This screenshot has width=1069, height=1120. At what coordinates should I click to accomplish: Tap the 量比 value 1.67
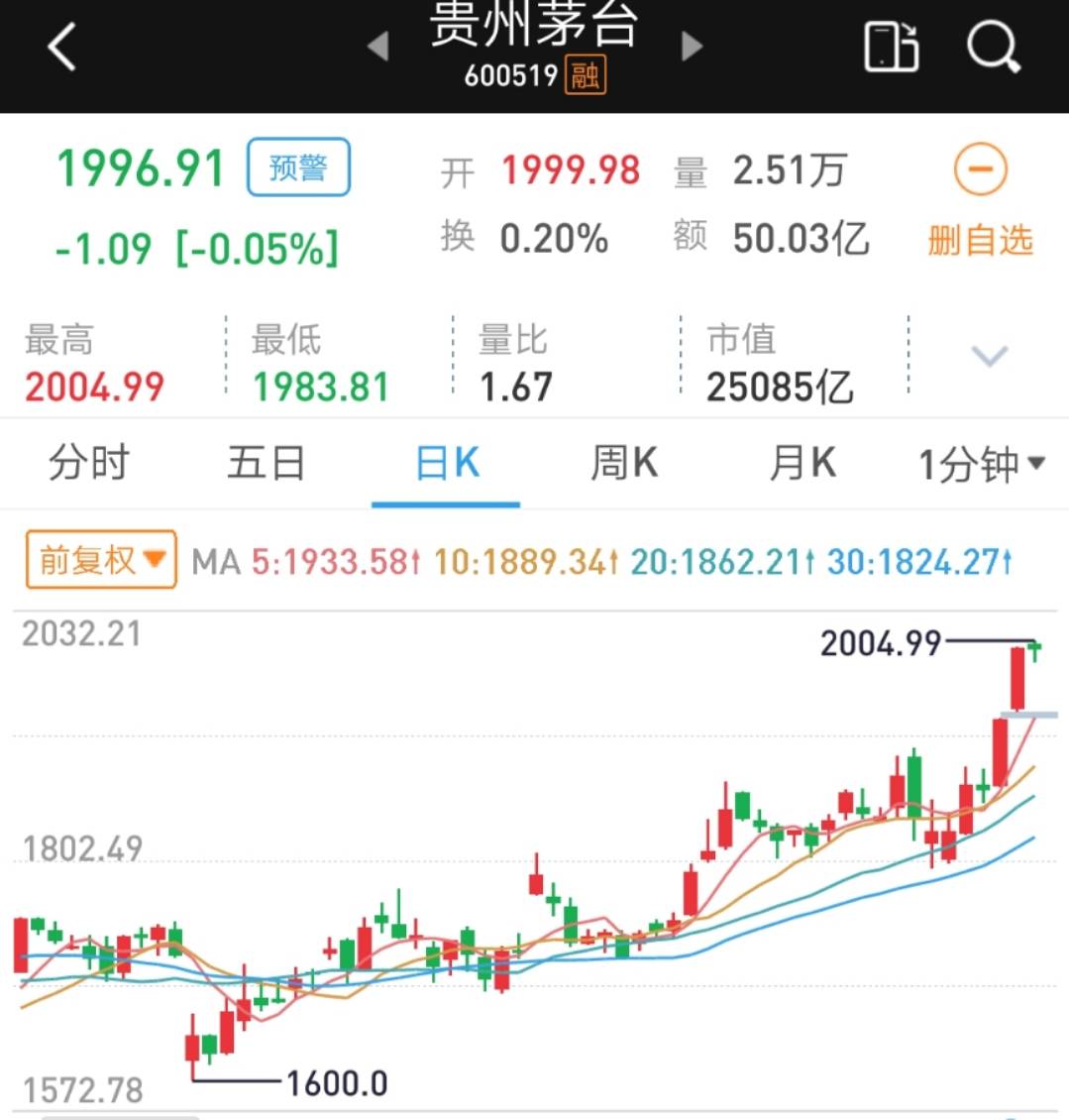pyautogui.click(x=515, y=388)
